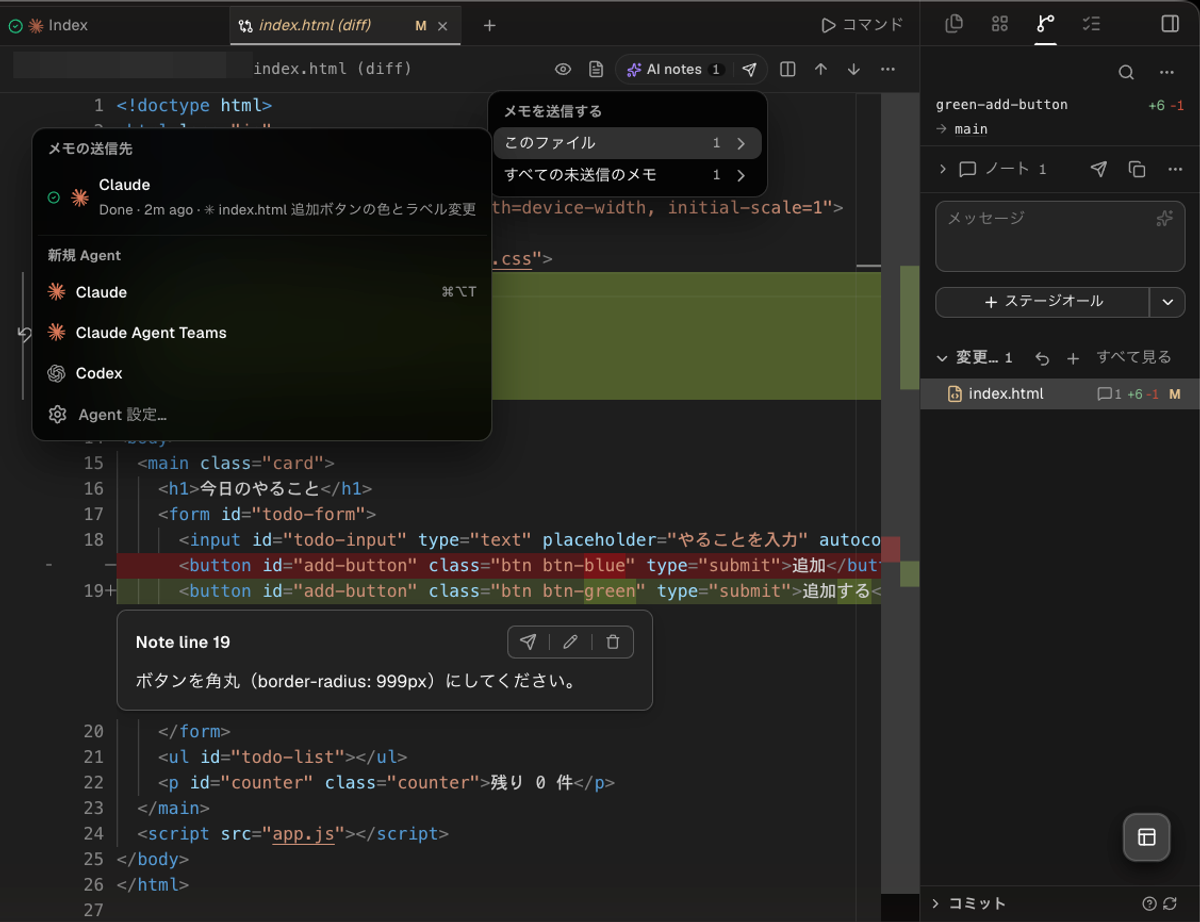Screen dimensions: 1200x922
Task: Open the files panel tab
Action: [954, 24]
